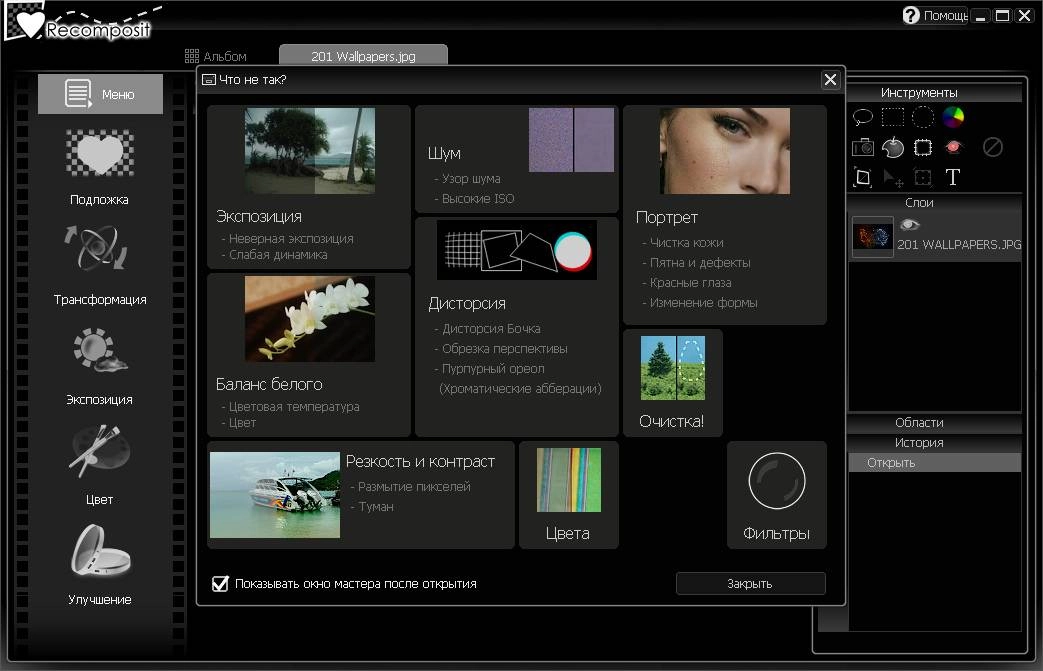Screen dimensions: 1043x671
Task: Open the color wheel tool
Action: pyautogui.click(x=953, y=117)
